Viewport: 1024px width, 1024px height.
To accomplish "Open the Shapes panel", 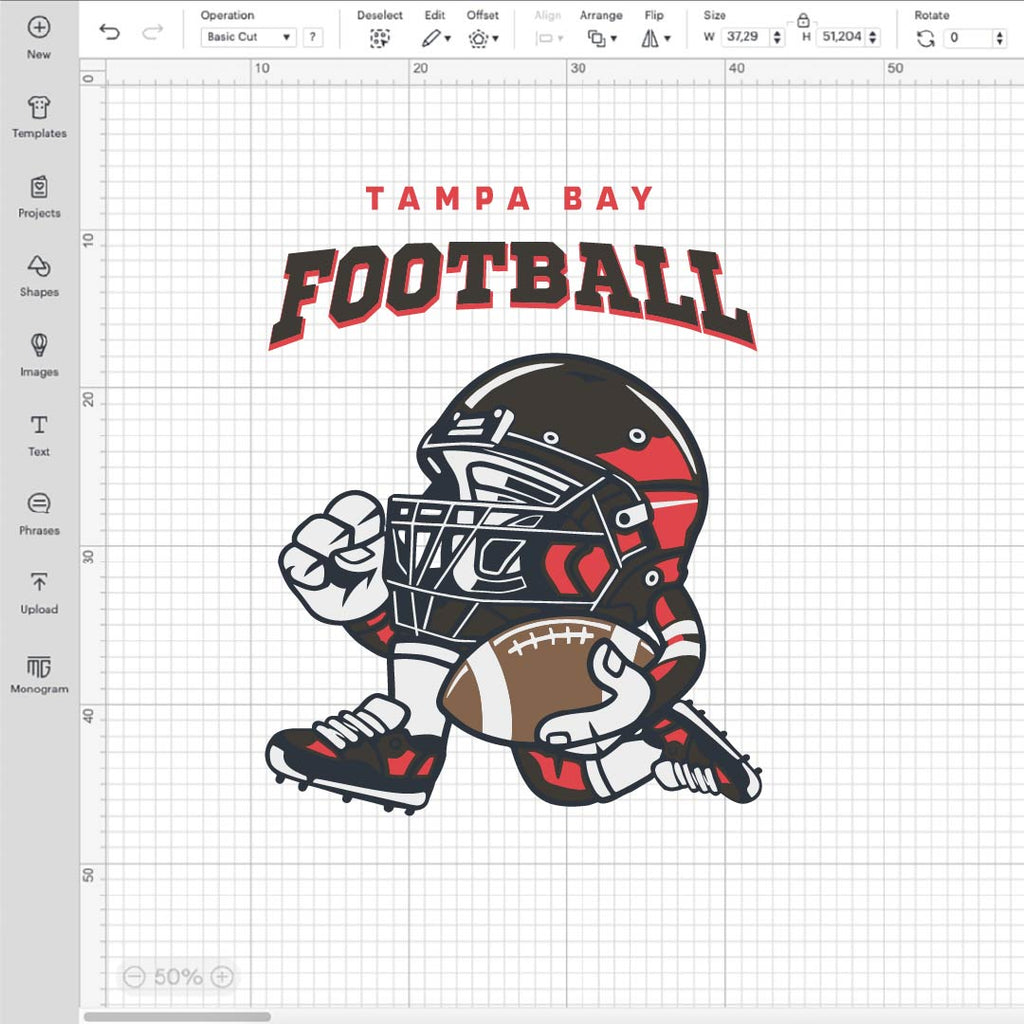I will point(39,267).
